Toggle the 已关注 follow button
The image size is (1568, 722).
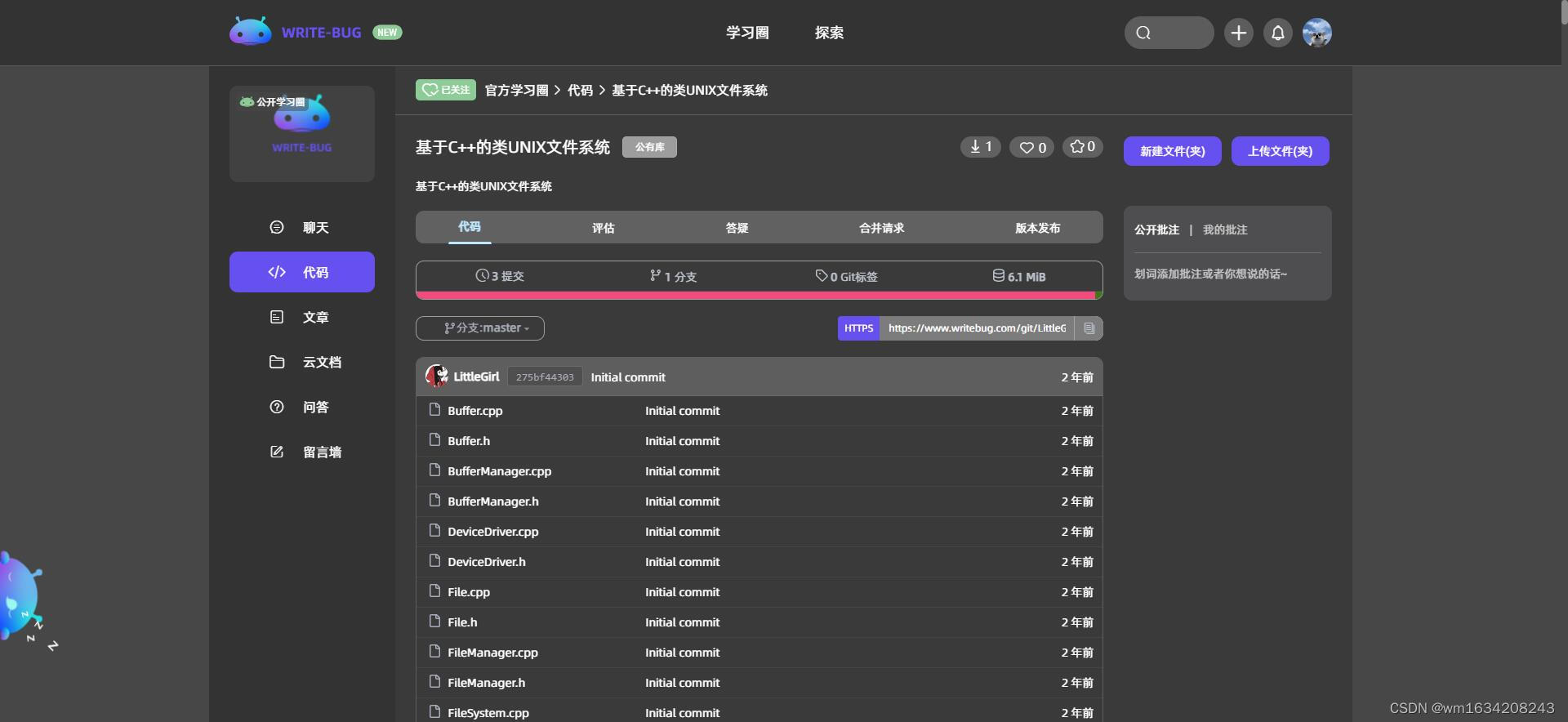[x=446, y=90]
